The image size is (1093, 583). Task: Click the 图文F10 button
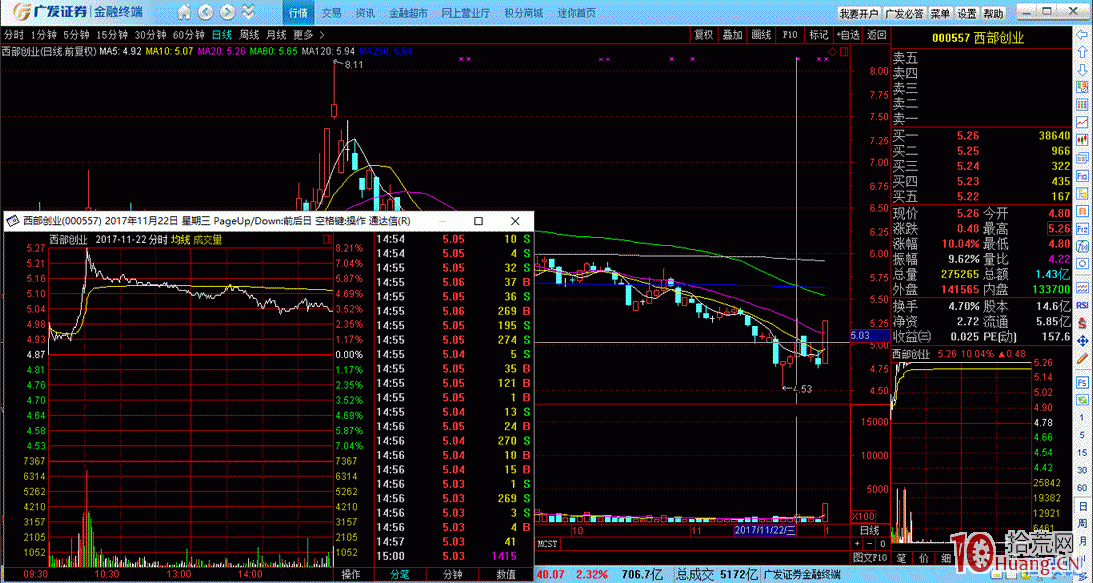pyautogui.click(x=871, y=557)
